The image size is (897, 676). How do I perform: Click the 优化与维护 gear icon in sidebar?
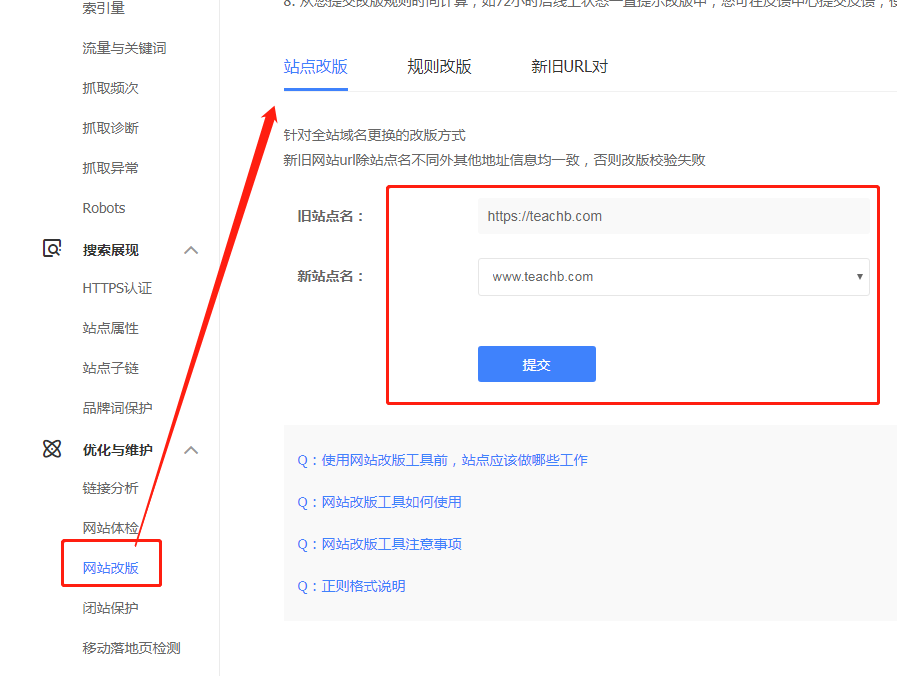(x=52, y=449)
